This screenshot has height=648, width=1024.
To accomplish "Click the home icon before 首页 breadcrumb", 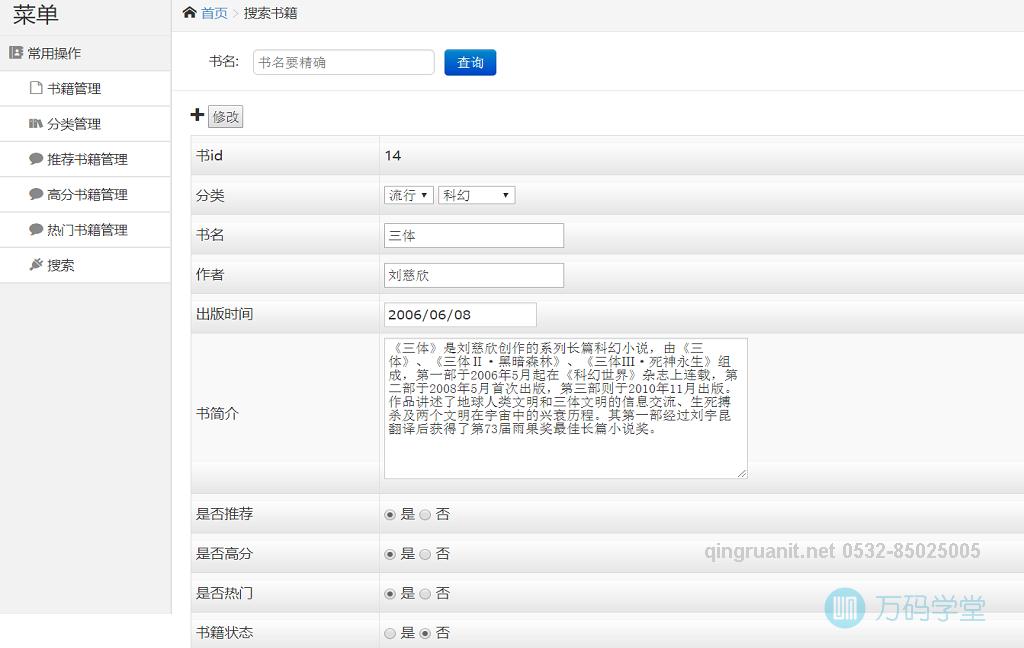I will [188, 13].
